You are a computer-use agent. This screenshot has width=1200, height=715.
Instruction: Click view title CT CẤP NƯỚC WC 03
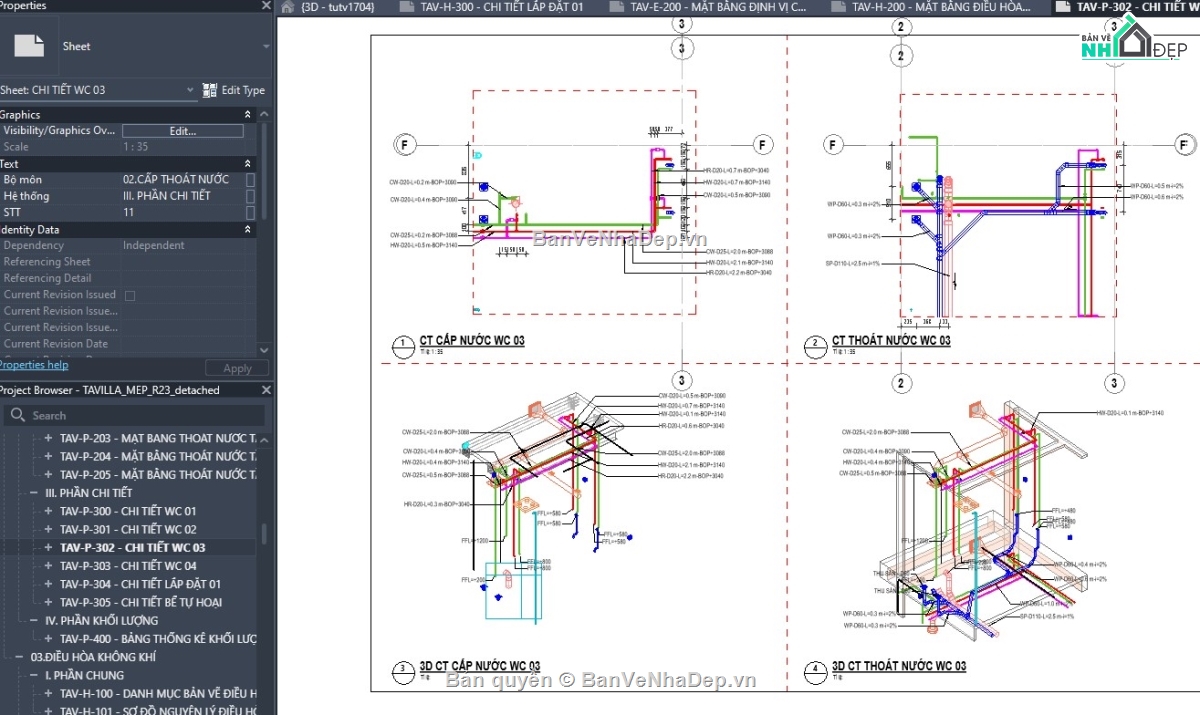(472, 341)
